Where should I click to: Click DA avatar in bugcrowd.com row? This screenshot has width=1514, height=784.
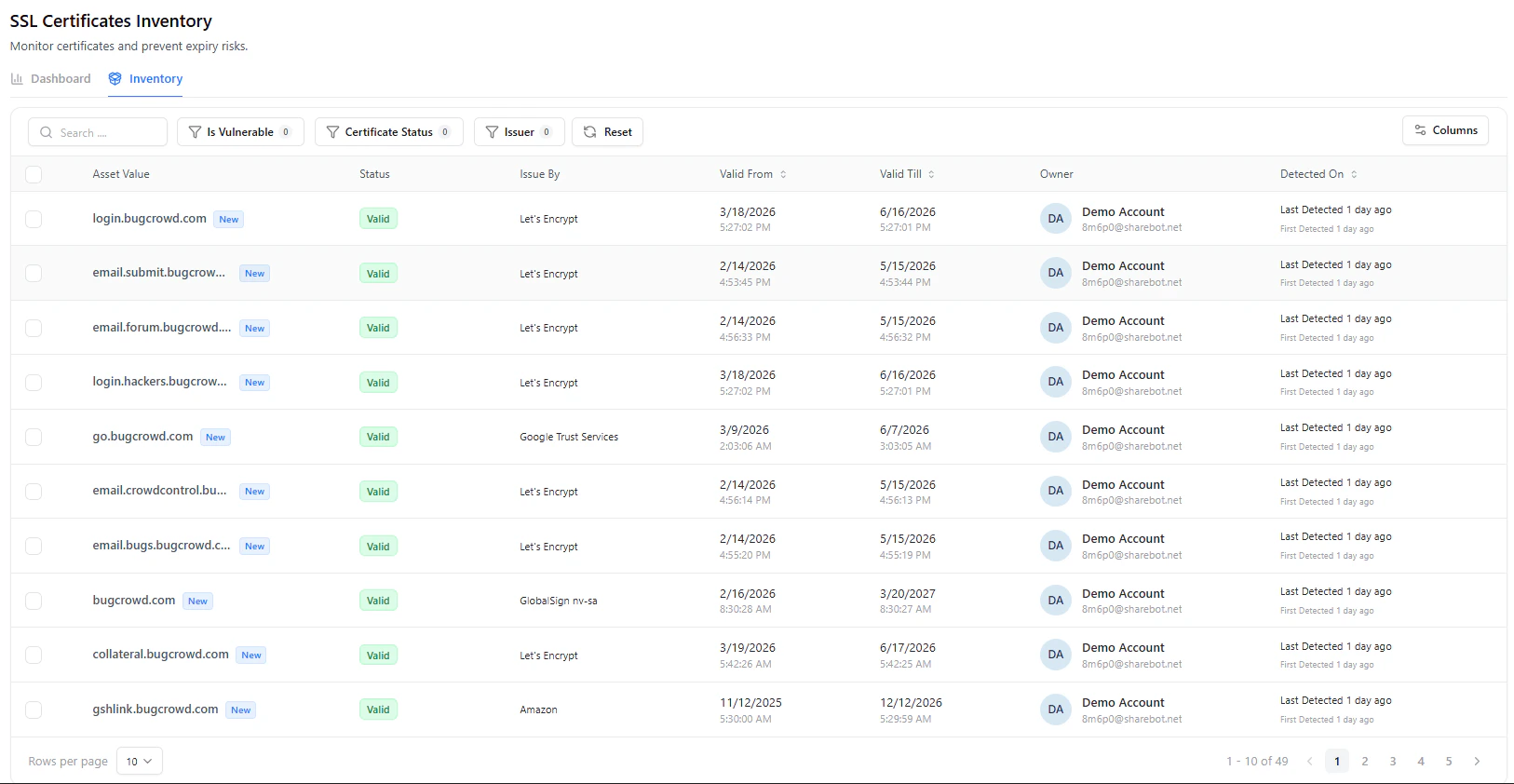(x=1055, y=601)
